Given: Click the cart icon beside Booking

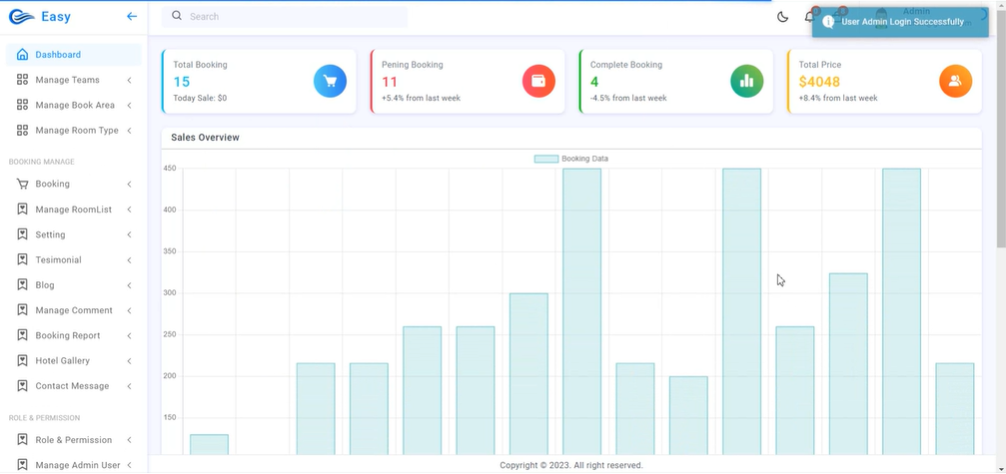Looking at the screenshot, I should pos(22,184).
